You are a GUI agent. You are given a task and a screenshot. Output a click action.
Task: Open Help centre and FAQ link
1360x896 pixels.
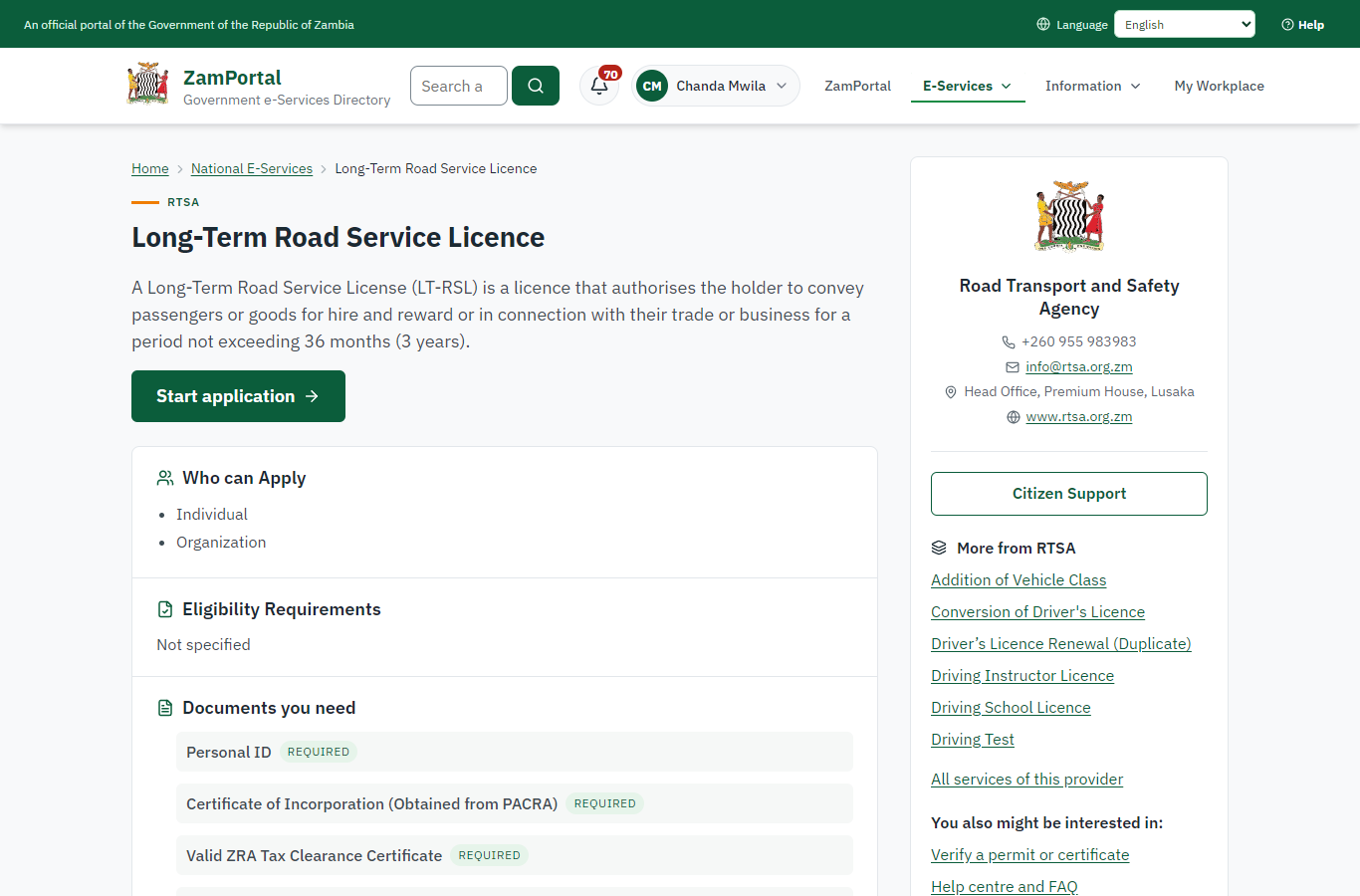[1005, 886]
